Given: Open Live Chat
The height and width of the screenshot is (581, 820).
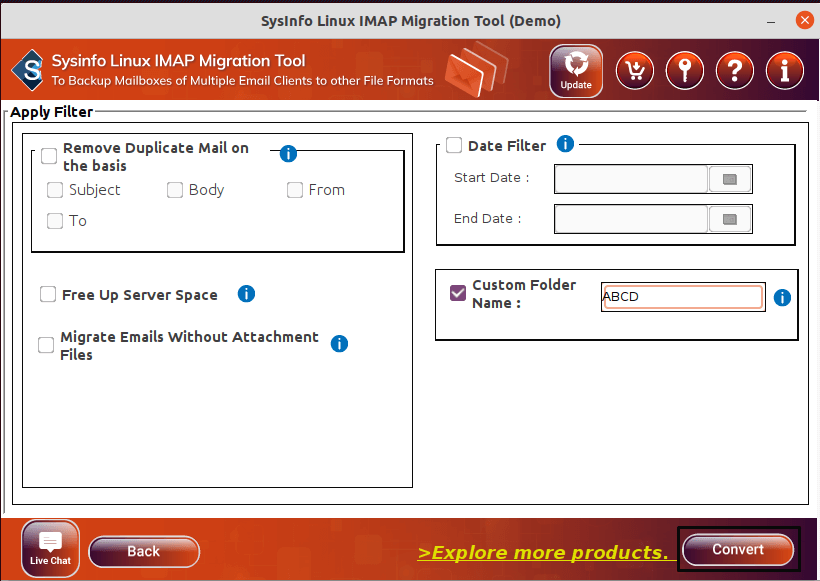Looking at the screenshot, I should point(50,549).
